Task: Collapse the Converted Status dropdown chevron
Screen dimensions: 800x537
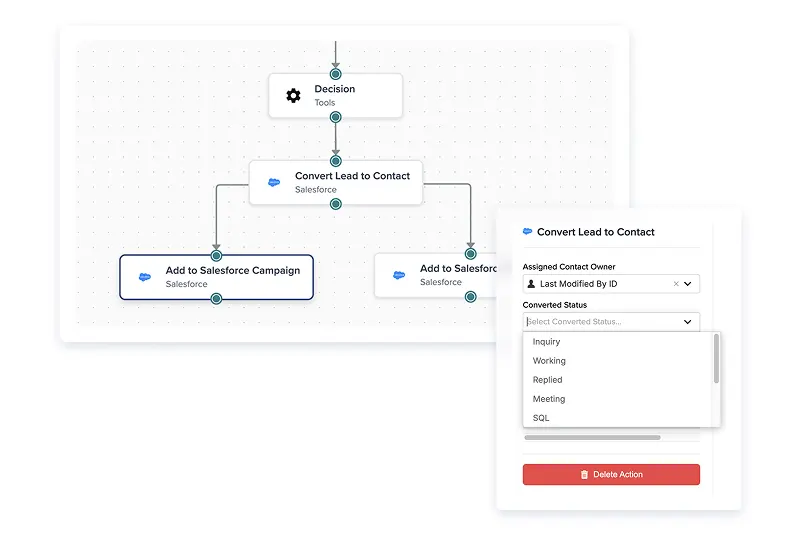Action: (688, 322)
